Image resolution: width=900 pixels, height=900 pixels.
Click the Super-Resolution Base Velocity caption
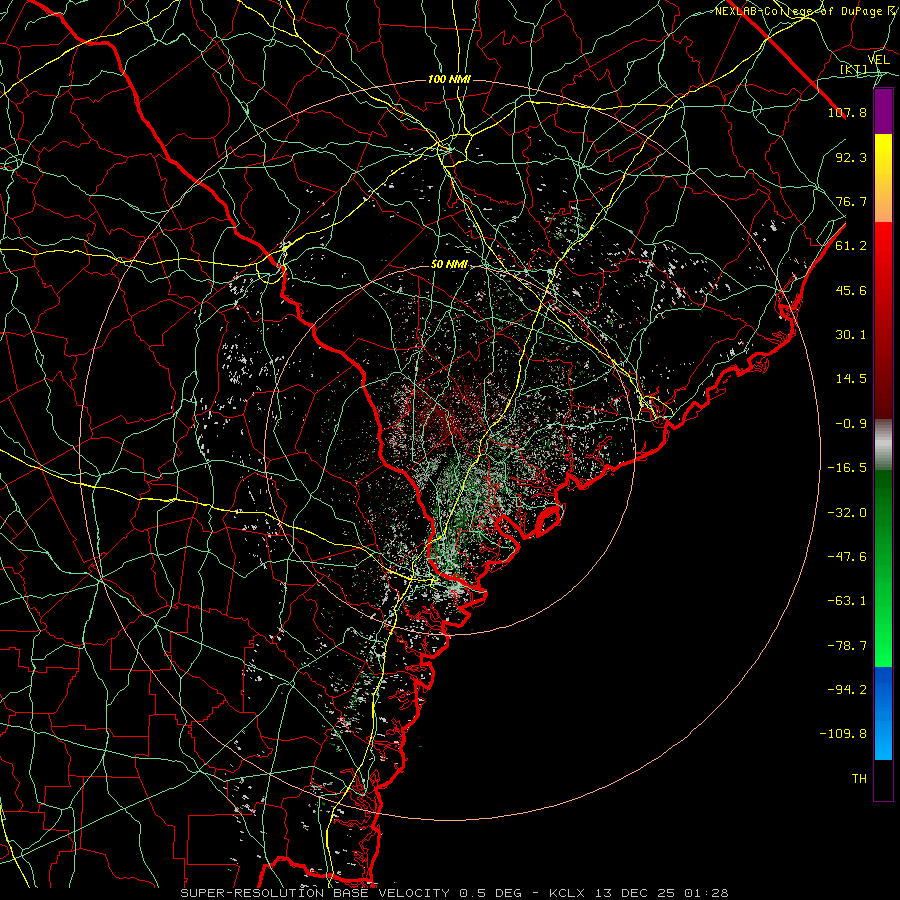click(x=454, y=893)
